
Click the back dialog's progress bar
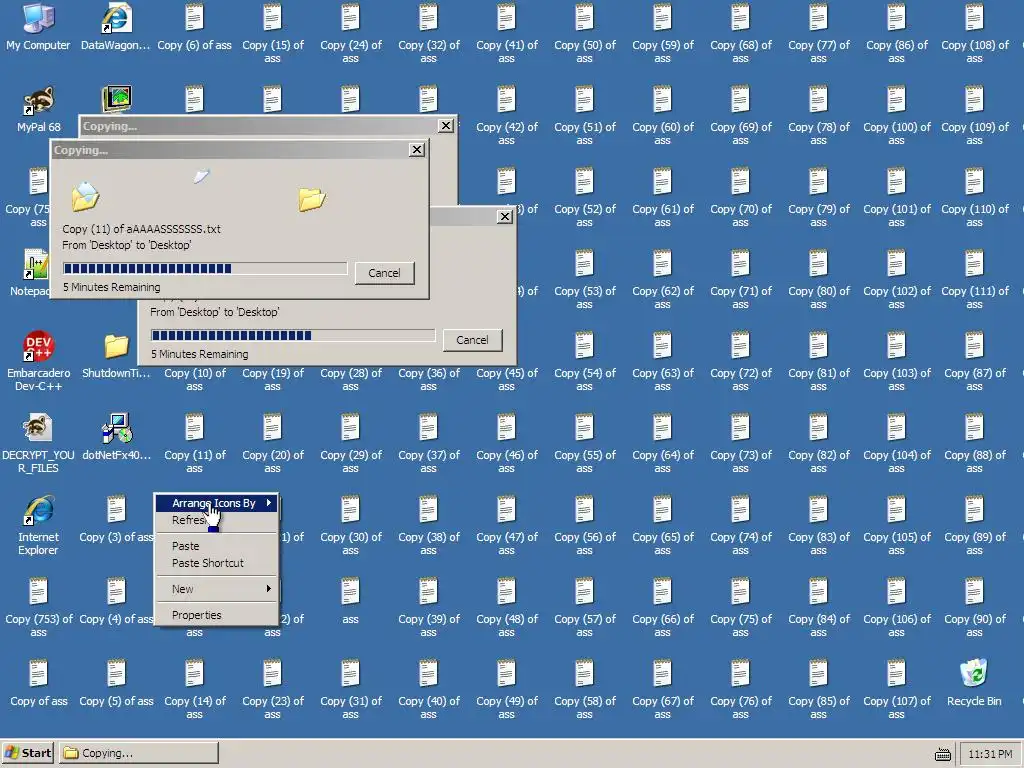point(293,335)
